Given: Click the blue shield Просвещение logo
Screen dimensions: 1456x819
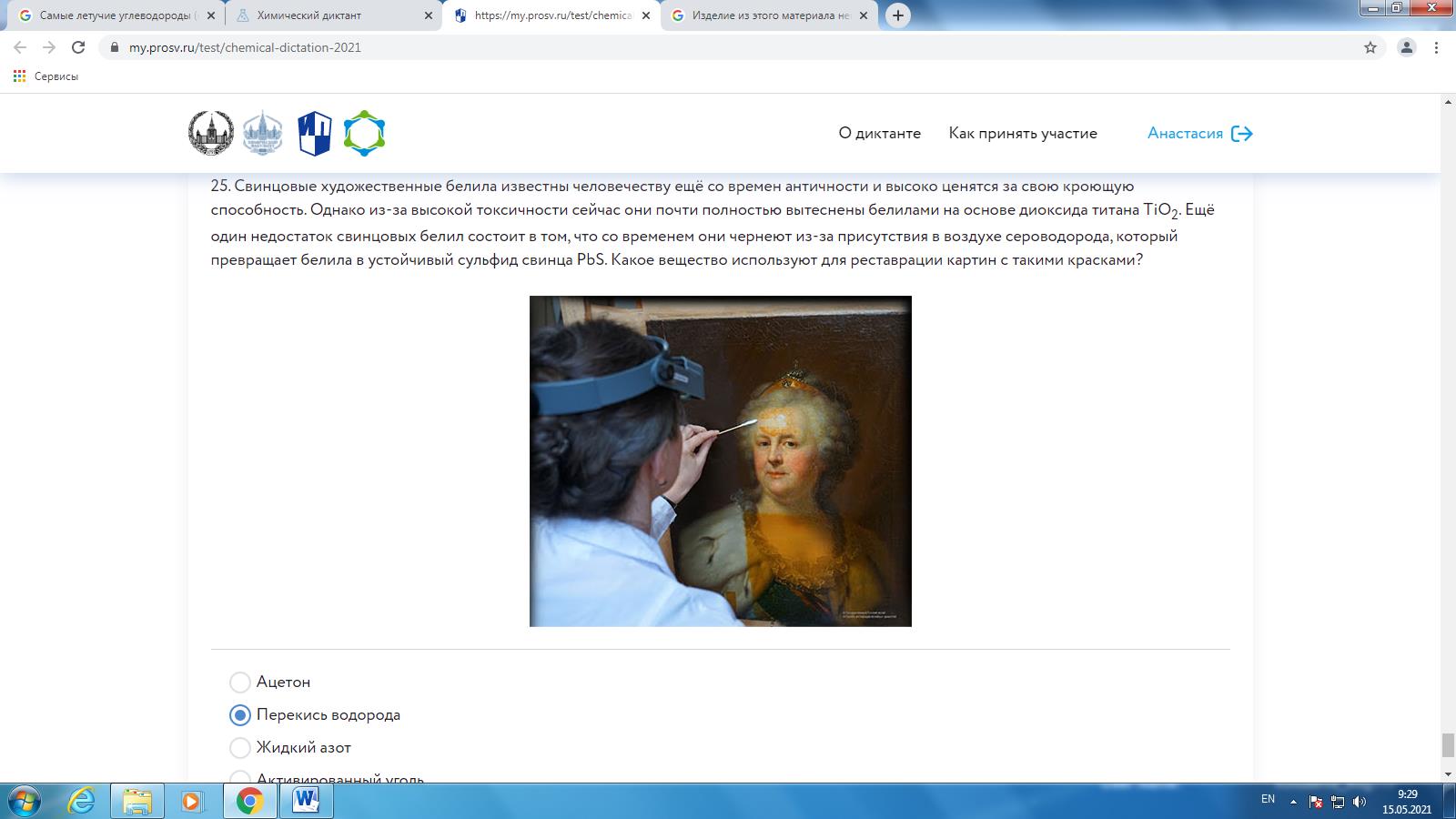Looking at the screenshot, I should tap(315, 134).
